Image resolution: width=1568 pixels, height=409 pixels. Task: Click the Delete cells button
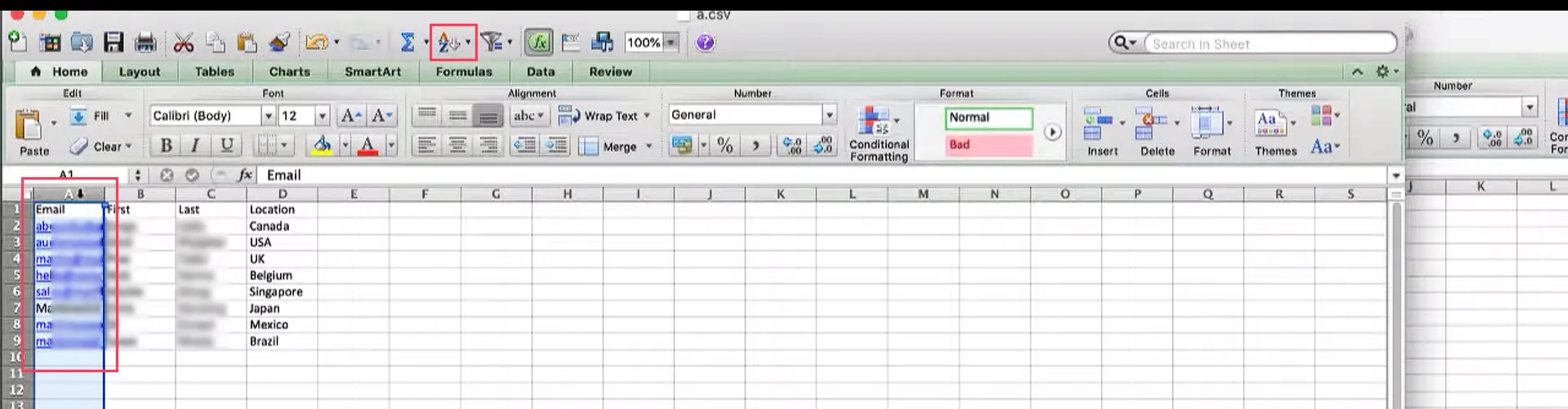click(1157, 132)
